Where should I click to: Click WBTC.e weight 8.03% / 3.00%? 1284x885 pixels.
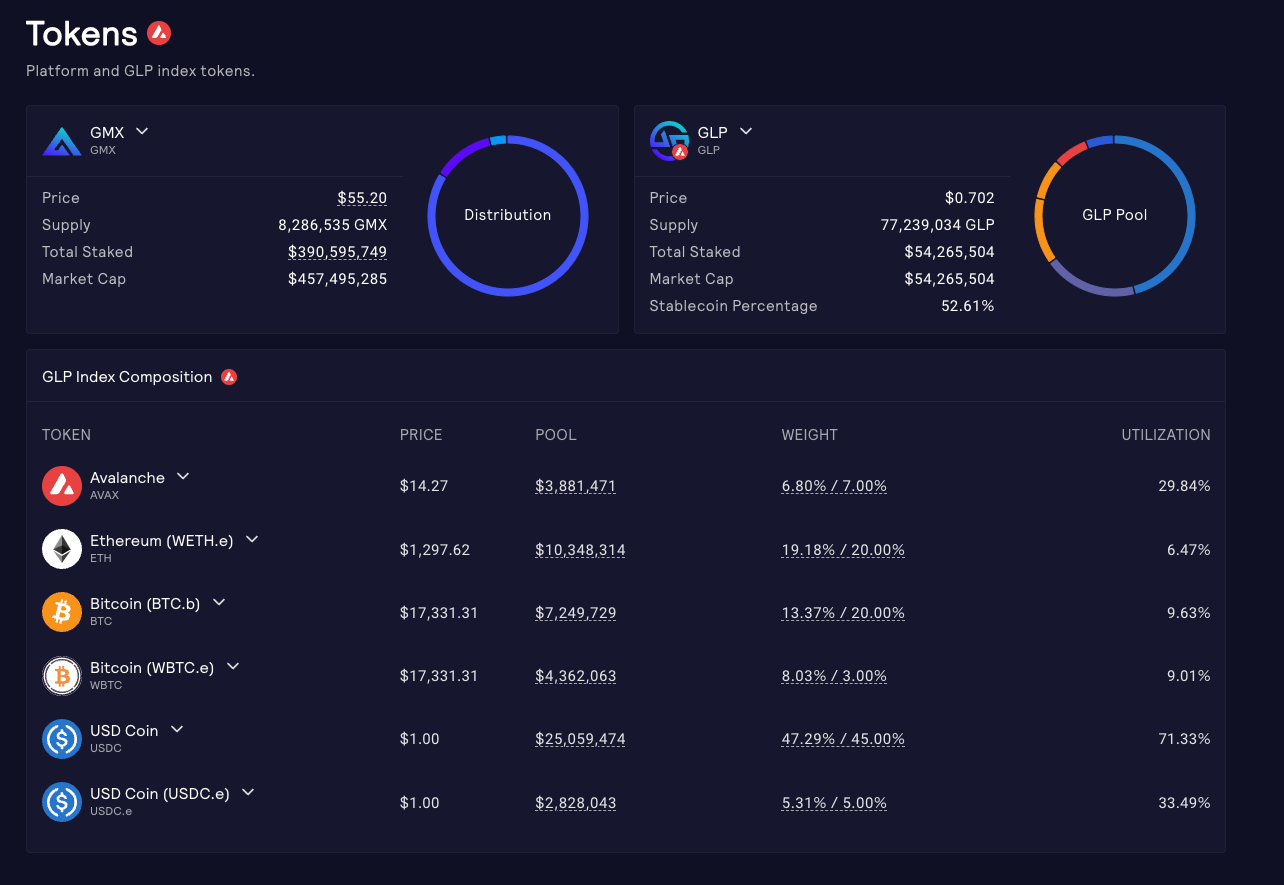coord(834,676)
